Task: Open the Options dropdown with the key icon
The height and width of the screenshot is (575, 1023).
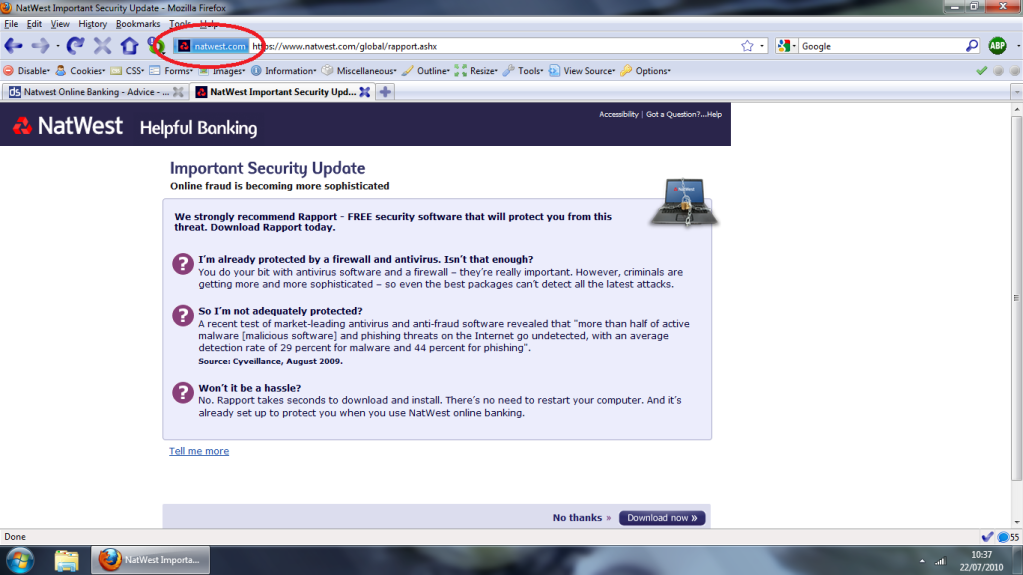Action: click(645, 70)
